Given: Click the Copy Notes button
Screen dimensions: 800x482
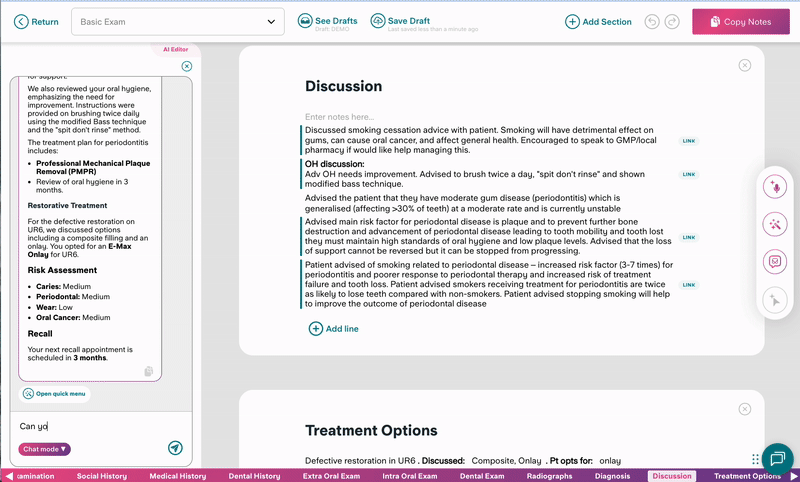Looking at the screenshot, I should 740,21.
